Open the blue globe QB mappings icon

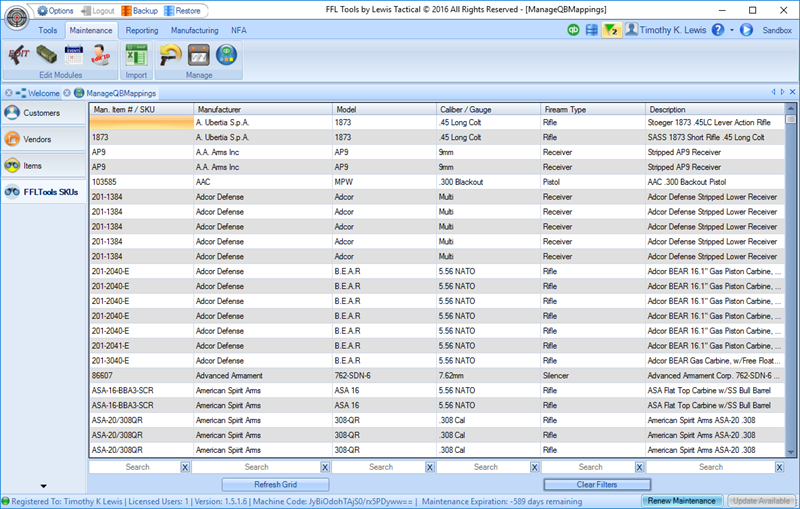pos(227,55)
